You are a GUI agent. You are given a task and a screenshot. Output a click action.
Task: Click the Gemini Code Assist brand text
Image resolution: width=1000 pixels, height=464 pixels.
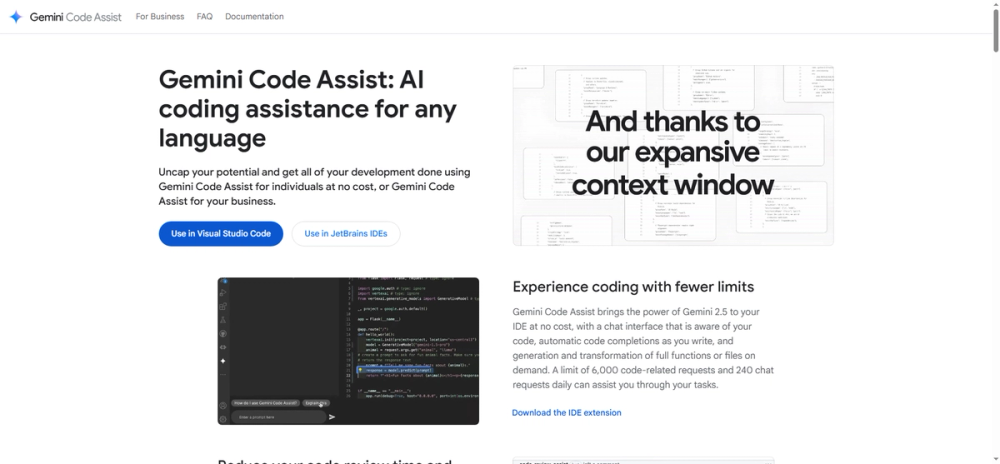(x=75, y=17)
